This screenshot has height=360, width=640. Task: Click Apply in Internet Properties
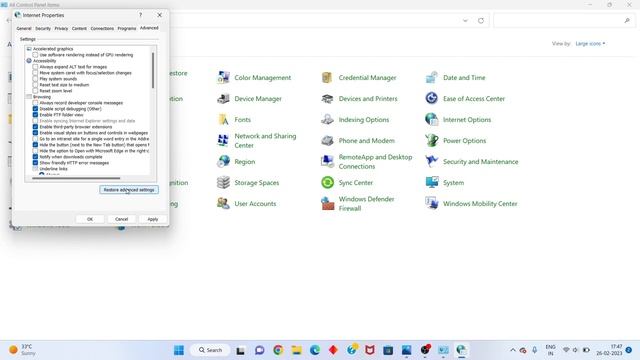(x=153, y=219)
